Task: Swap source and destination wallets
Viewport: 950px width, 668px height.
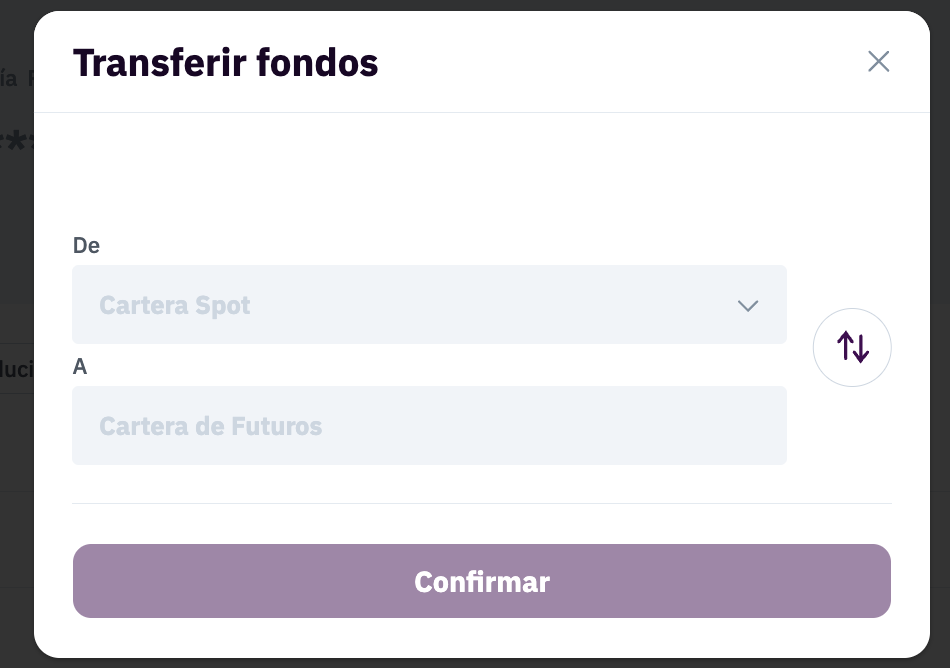Action: coord(852,347)
